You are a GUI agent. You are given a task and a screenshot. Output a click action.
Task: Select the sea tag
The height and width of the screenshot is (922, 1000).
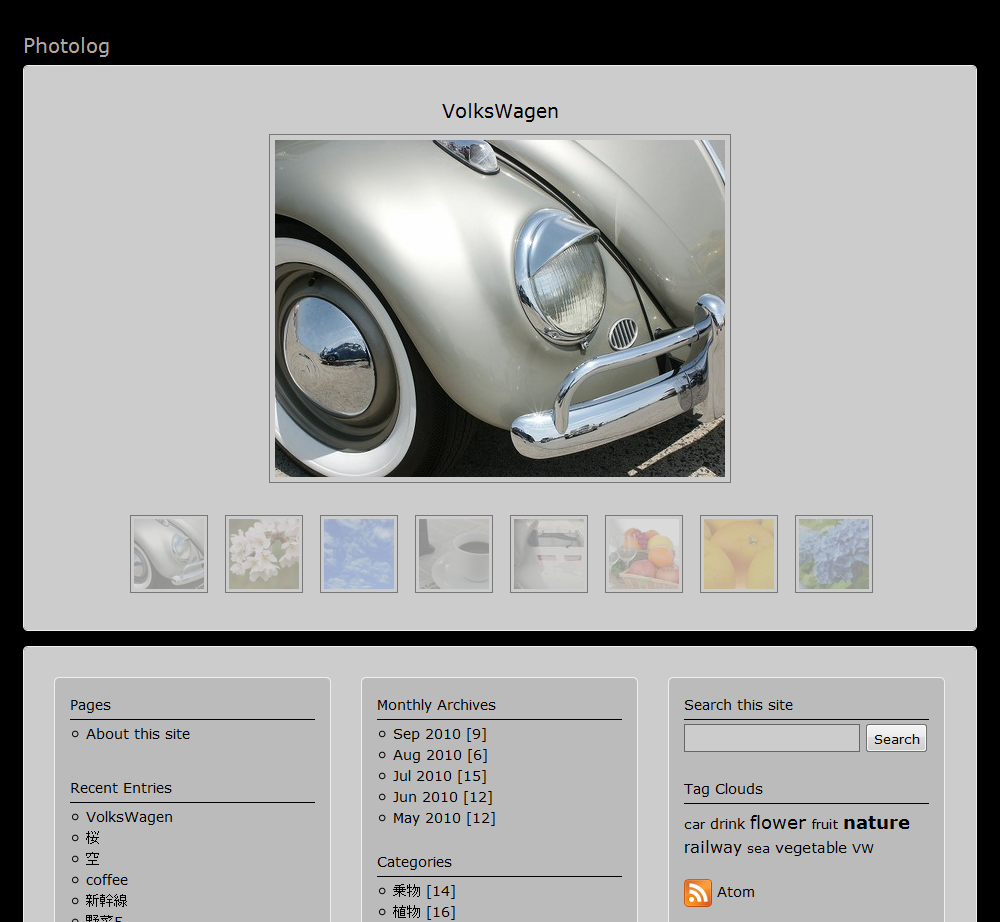pyautogui.click(x=758, y=849)
